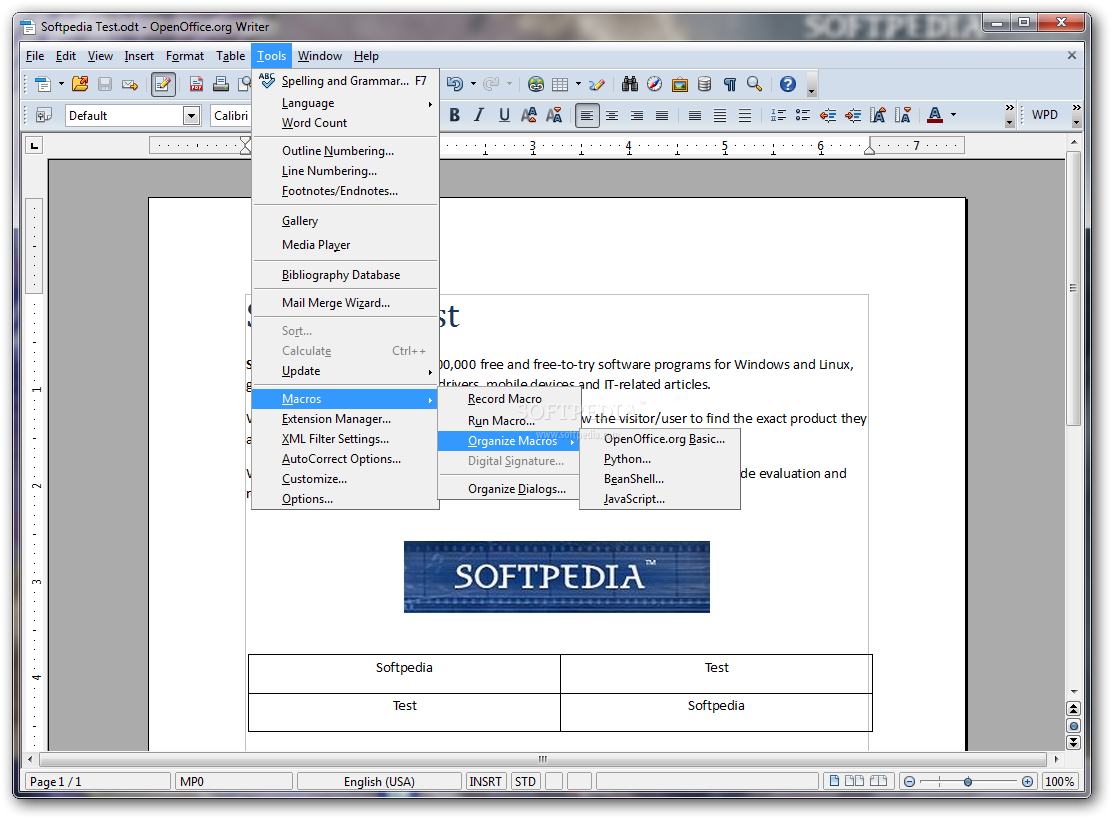Viewport: 1112px width, 819px height.
Task: Toggle Align Right paragraph button
Action: [x=637, y=115]
